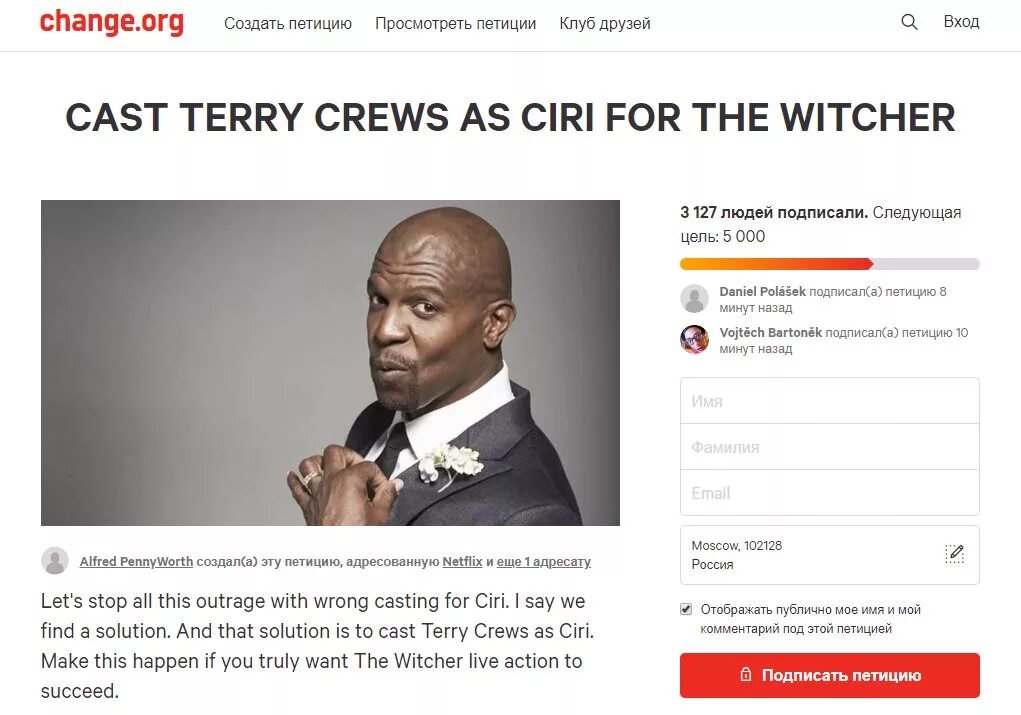The width and height of the screenshot is (1021, 715).
Task: Click the change.org logo
Action: (x=111, y=22)
